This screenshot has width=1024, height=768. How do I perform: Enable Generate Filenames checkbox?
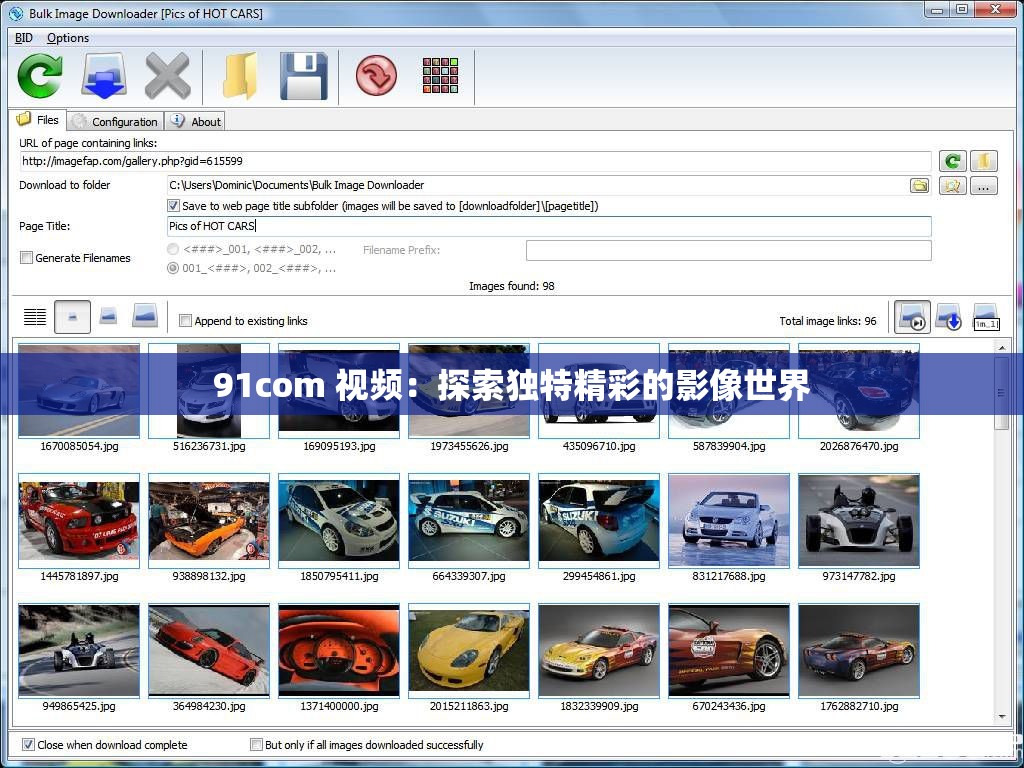point(26,258)
